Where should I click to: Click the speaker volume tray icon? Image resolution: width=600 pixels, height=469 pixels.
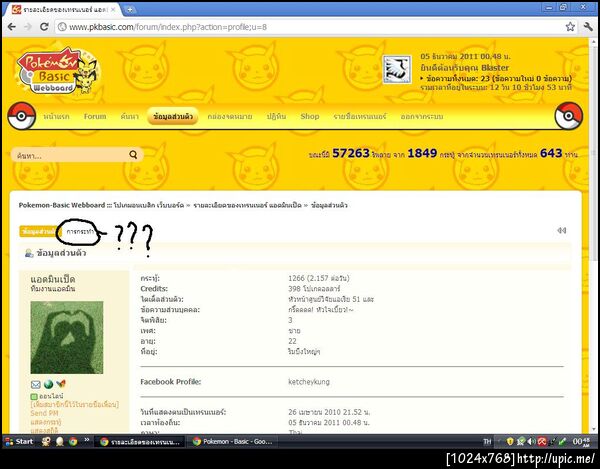coord(531,442)
